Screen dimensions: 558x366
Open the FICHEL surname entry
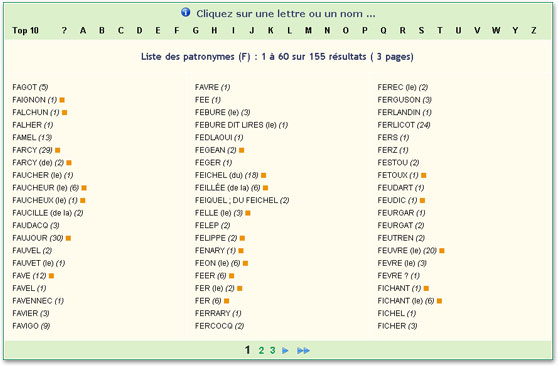point(397,314)
